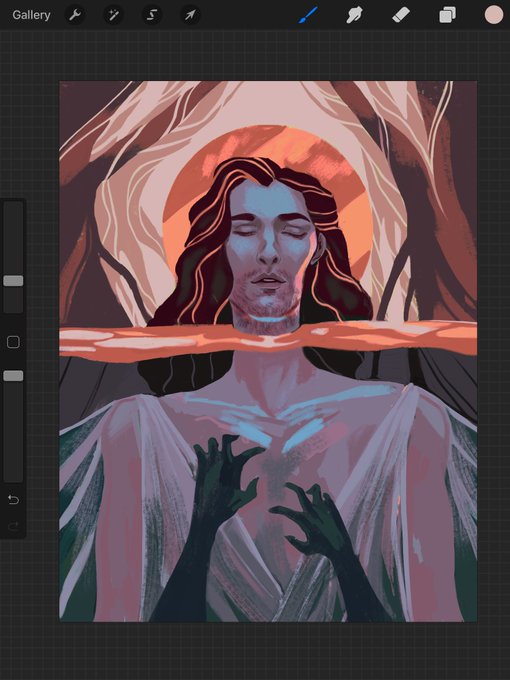Select the Eraser tool

(x=401, y=16)
